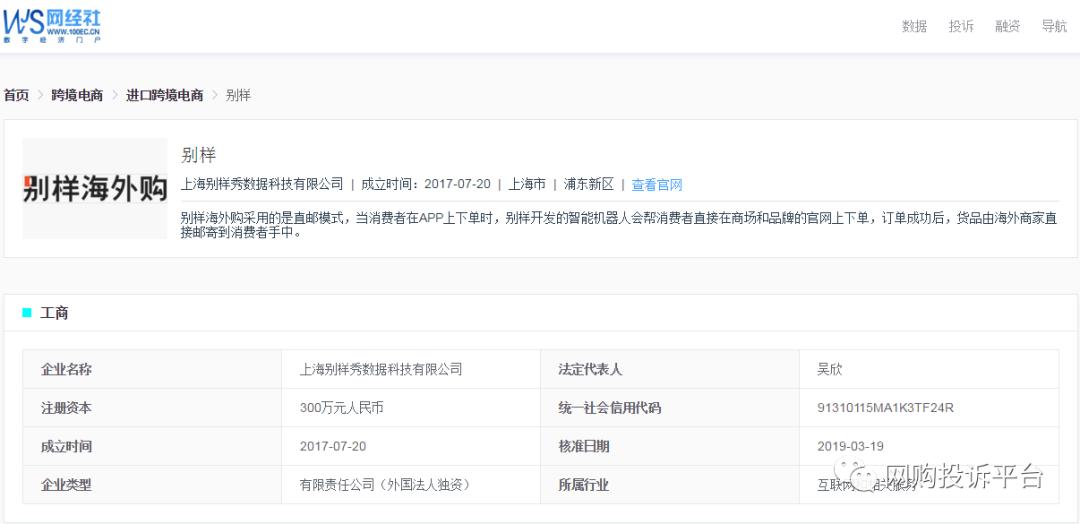Select the 别样 breadcrumb text
Screen dimensions: 1080x524
(238, 96)
